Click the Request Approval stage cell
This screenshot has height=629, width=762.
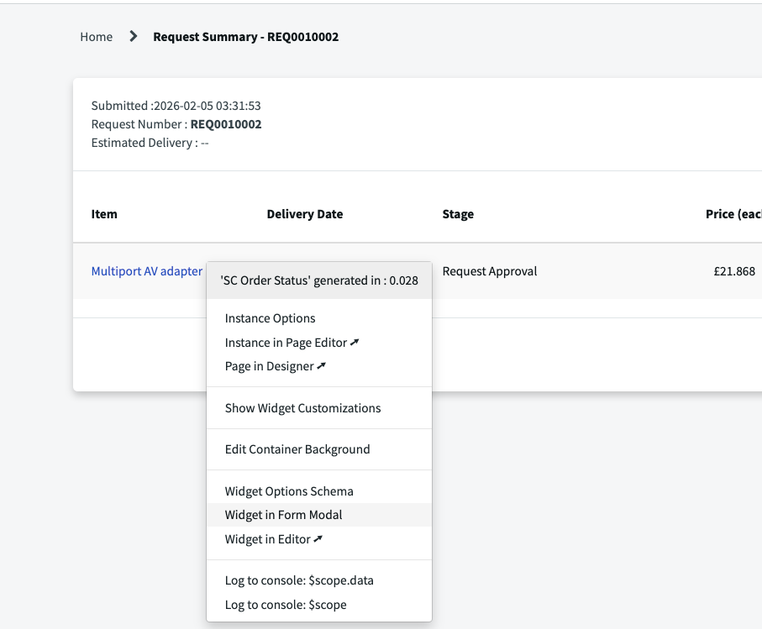[x=489, y=271]
